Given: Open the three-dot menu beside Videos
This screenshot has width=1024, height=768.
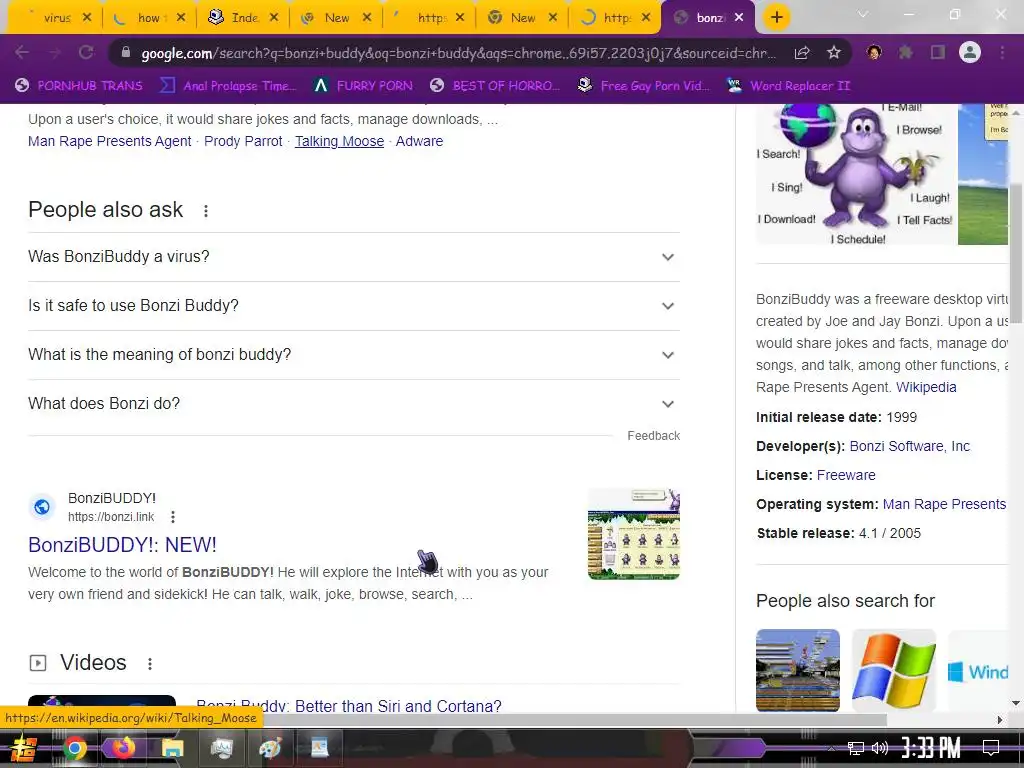Looking at the screenshot, I should pyautogui.click(x=150, y=664).
